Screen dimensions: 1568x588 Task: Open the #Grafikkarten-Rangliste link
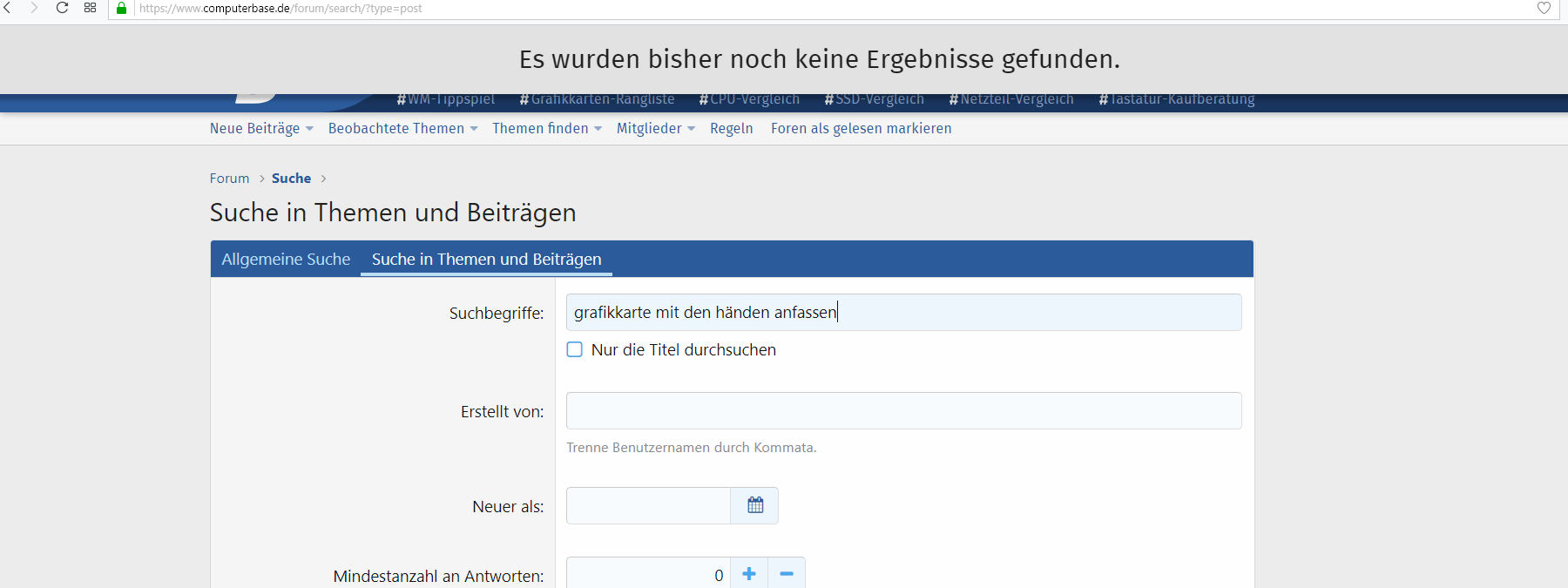pos(597,99)
